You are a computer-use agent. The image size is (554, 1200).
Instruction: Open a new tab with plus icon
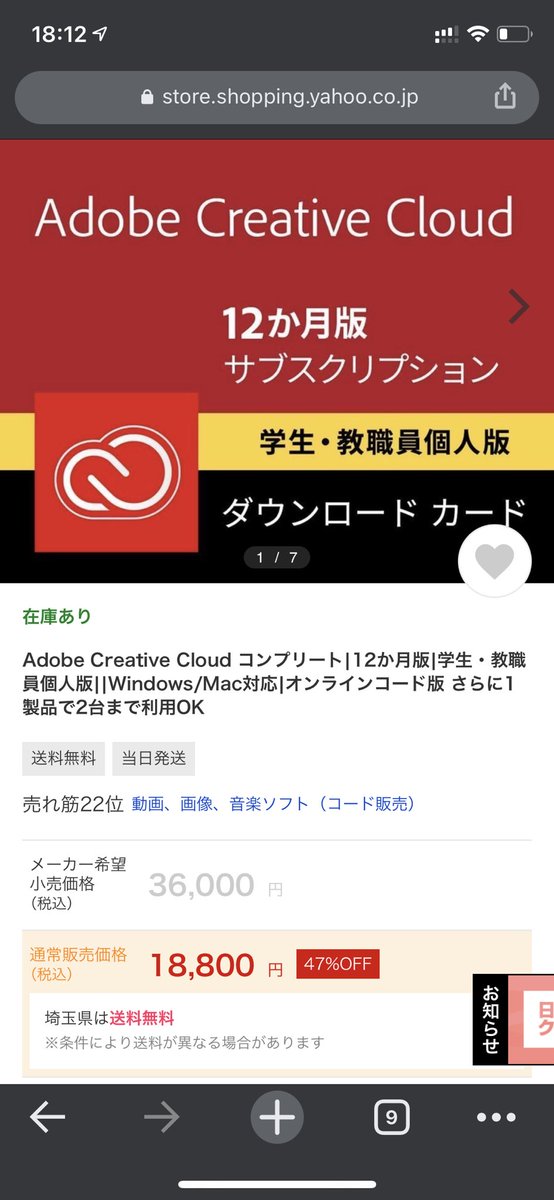(x=277, y=1117)
